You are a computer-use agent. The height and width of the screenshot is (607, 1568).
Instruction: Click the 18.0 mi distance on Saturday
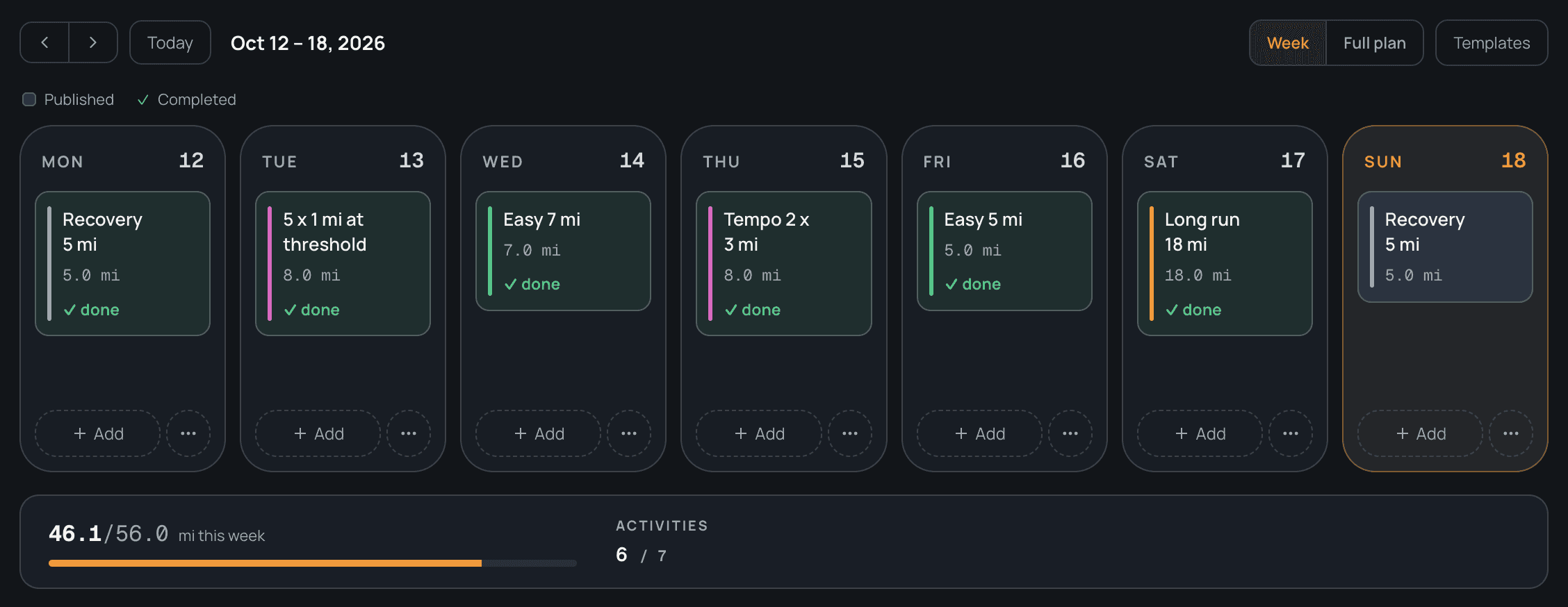pyautogui.click(x=1198, y=276)
